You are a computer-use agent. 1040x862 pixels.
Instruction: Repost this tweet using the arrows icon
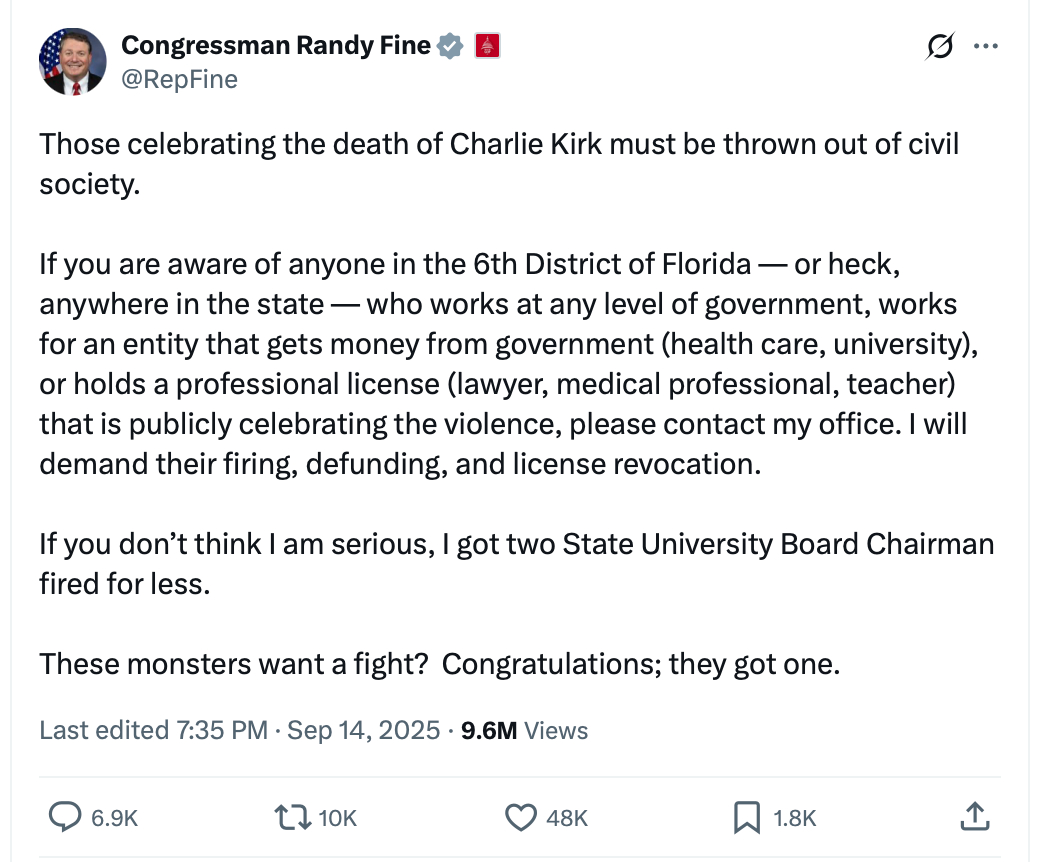(x=291, y=818)
